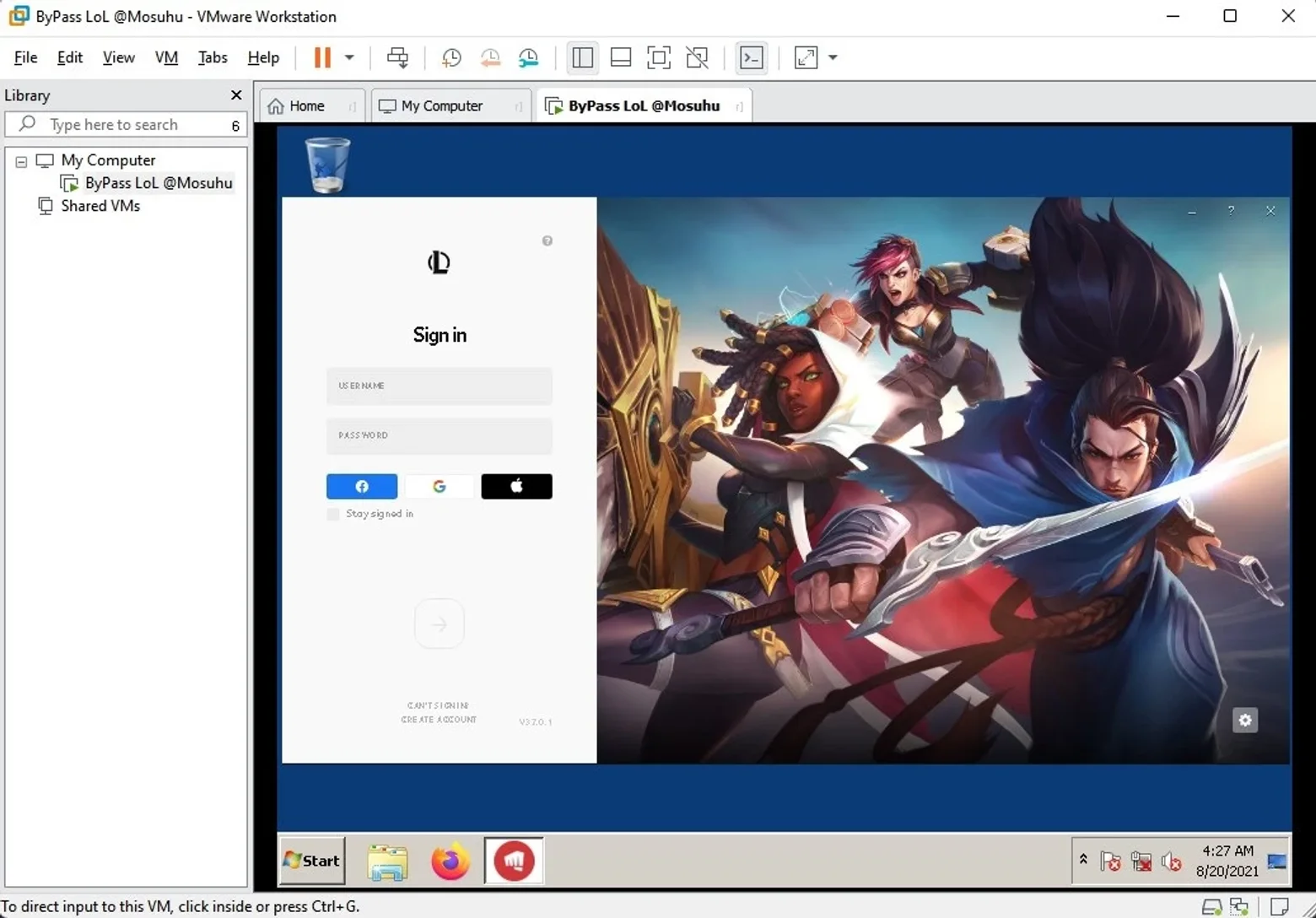Click the show desktop icon beside the clock
1316x918 pixels.
tap(1277, 861)
